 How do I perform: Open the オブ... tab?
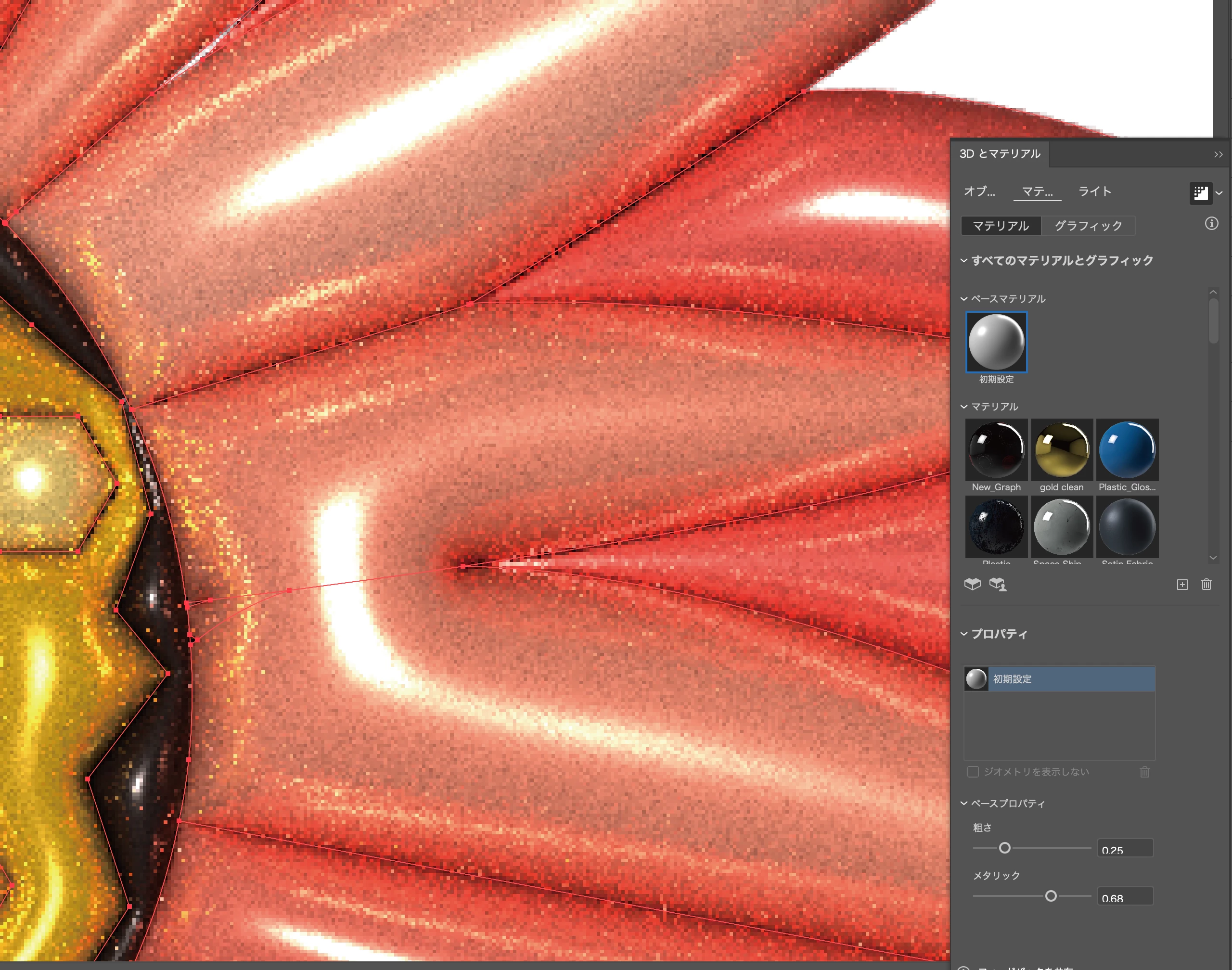click(979, 191)
